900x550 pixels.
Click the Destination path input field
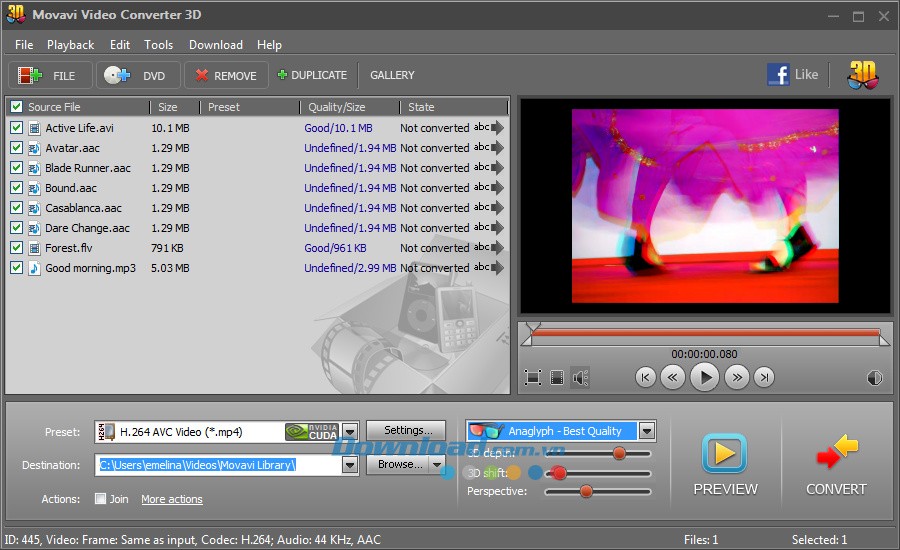pyautogui.click(x=218, y=465)
